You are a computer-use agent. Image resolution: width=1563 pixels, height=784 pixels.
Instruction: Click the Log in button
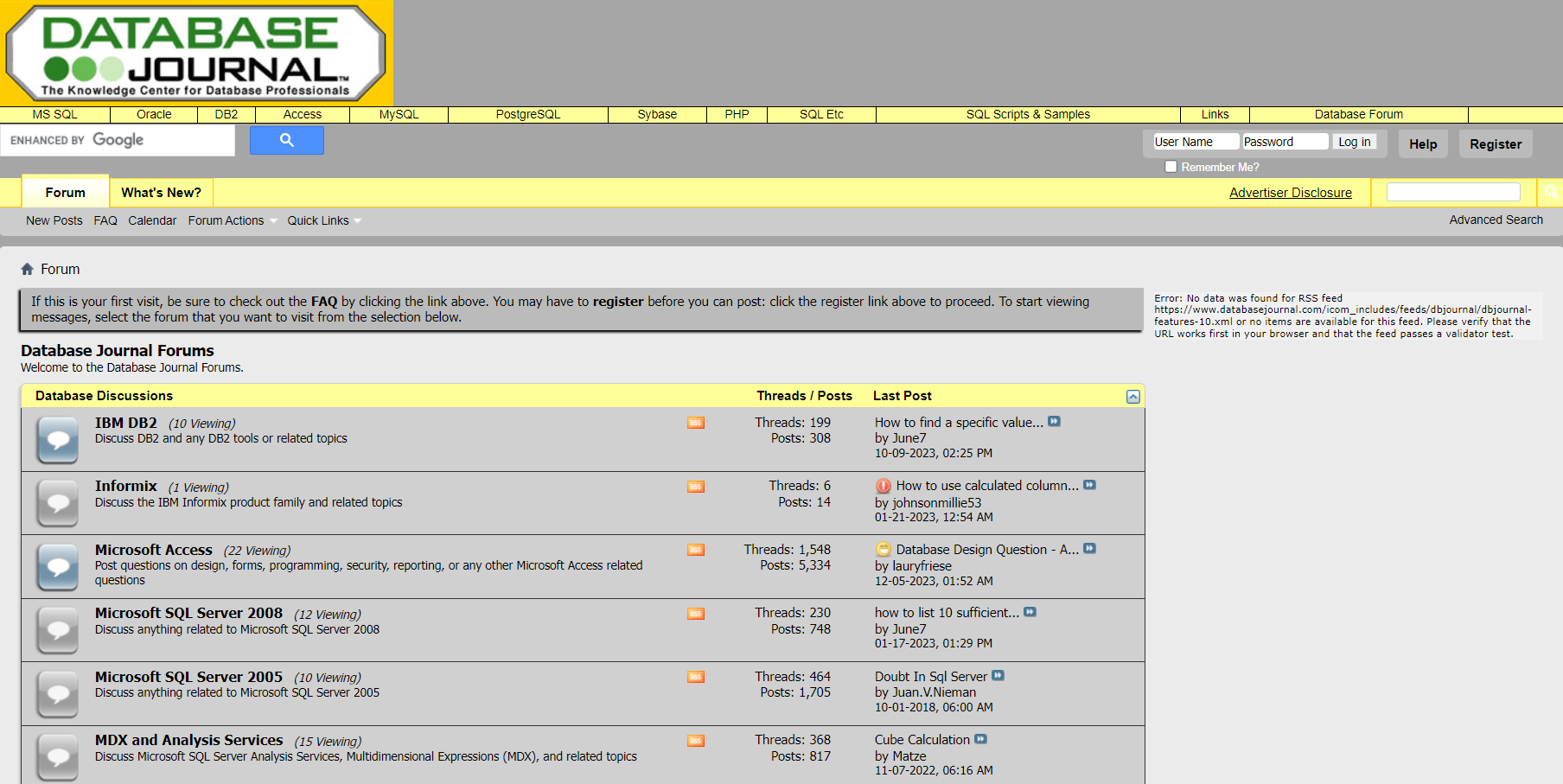click(1354, 142)
